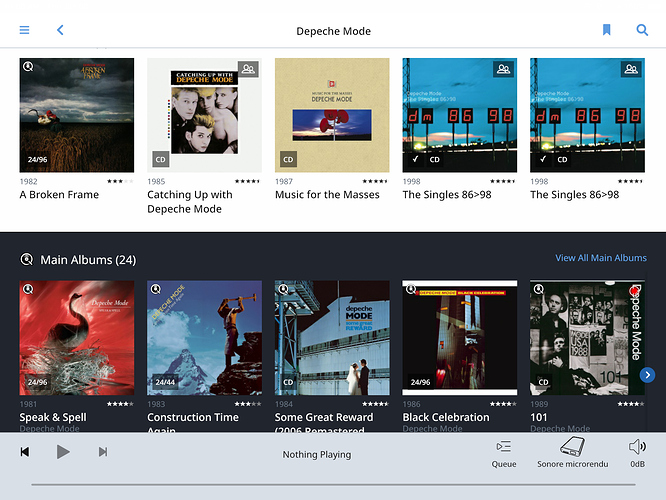Open Some Great Reward album cover

coord(332,338)
